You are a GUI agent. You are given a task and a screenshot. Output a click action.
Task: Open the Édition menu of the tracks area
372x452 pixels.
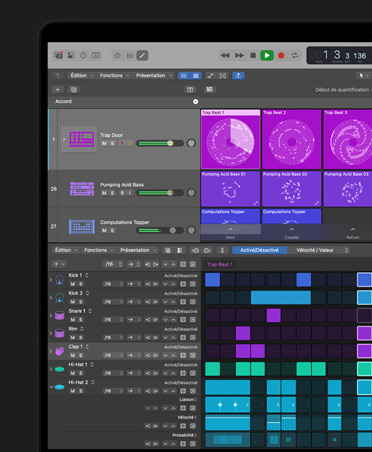pos(82,75)
